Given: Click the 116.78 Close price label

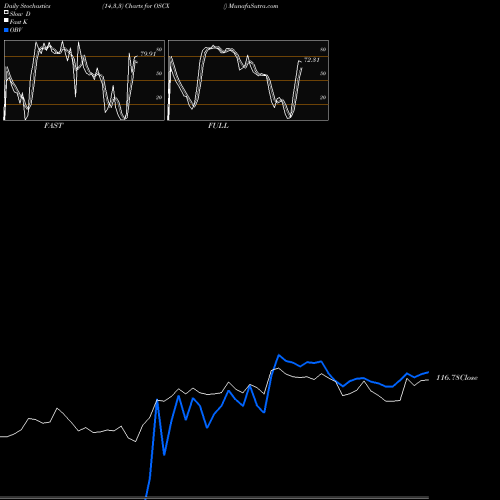Looking at the screenshot, I should tap(457, 378).
